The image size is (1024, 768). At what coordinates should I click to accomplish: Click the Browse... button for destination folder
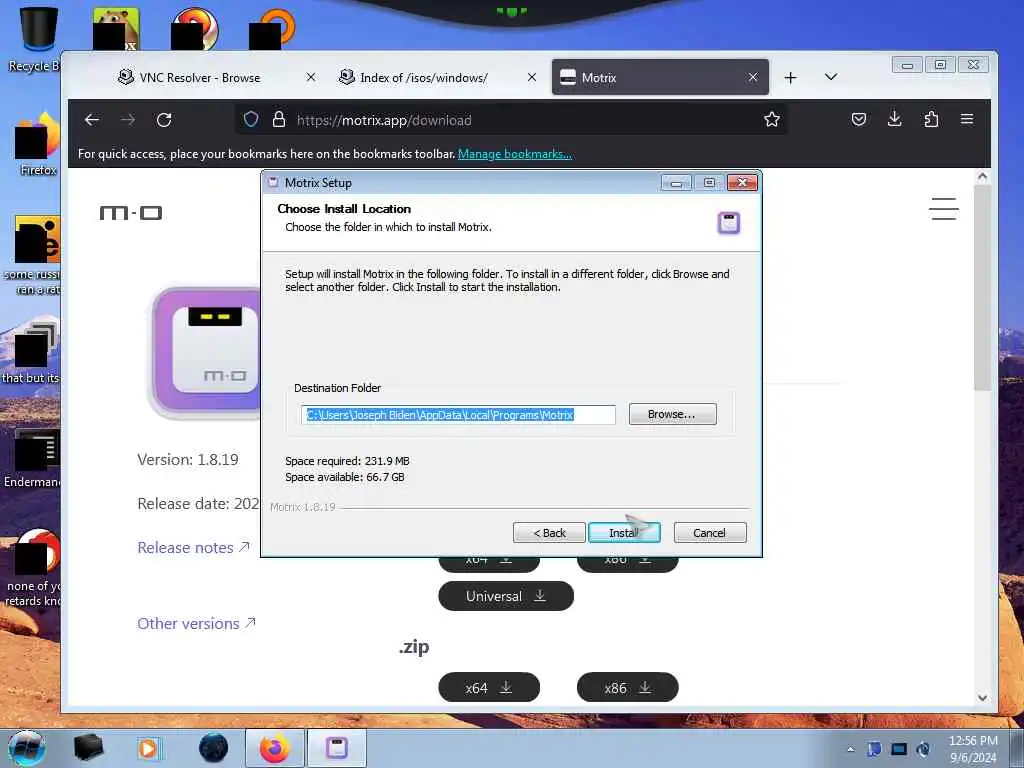coord(672,414)
